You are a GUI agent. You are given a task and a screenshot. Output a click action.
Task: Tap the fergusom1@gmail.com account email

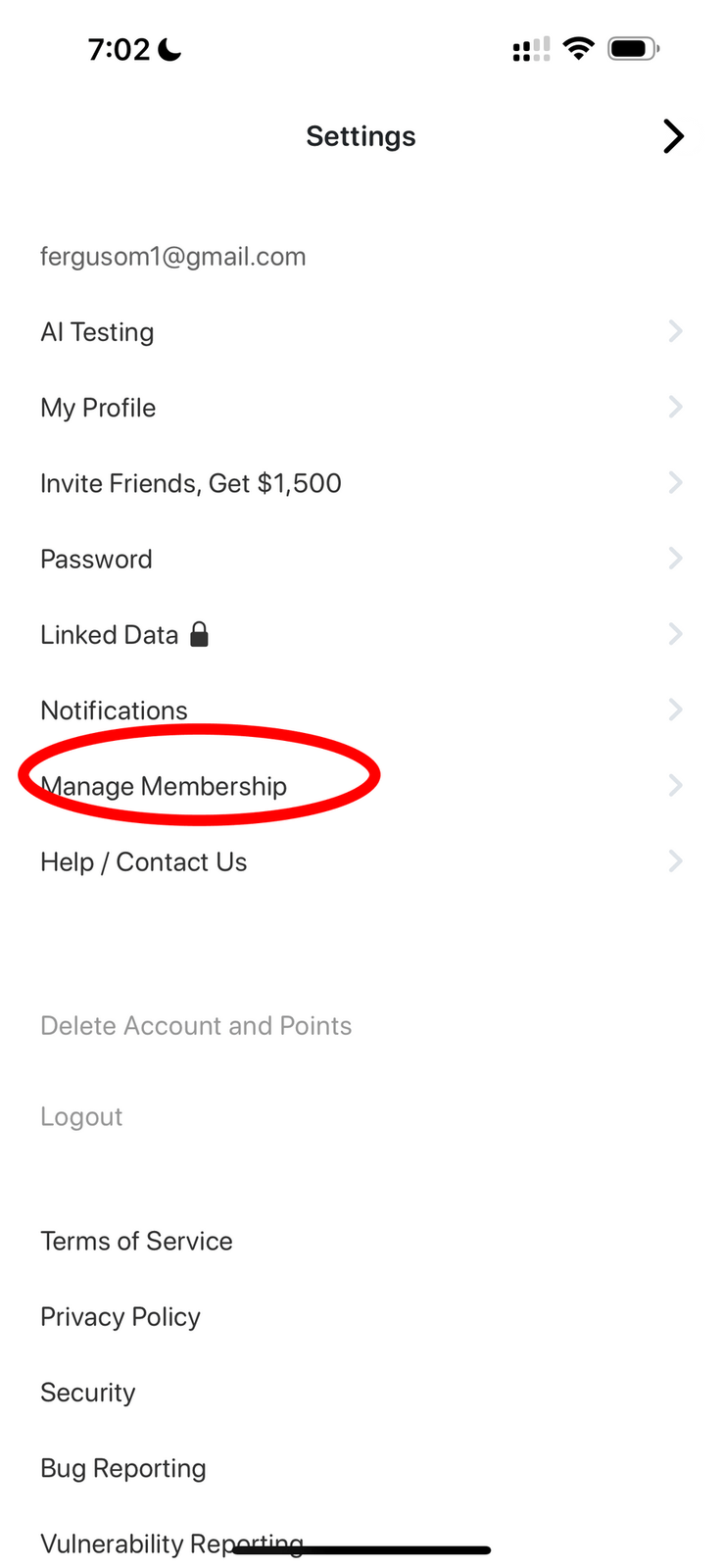173,257
